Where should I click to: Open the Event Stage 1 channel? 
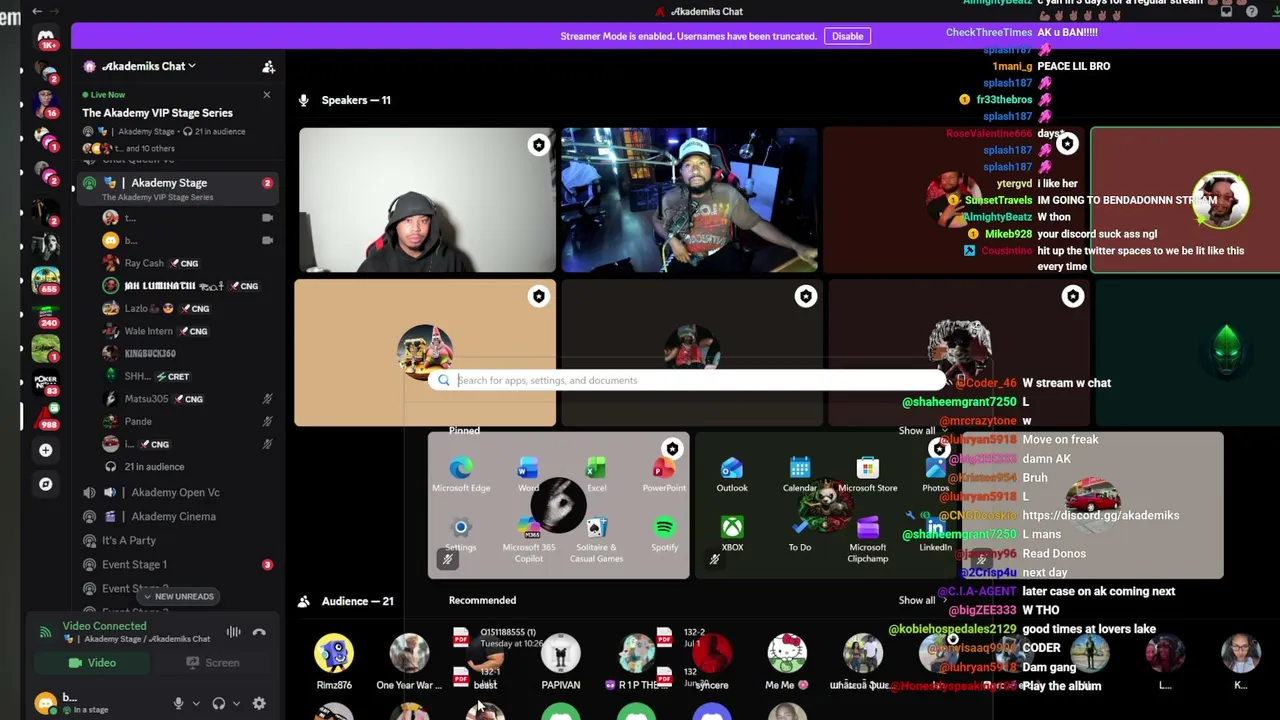click(134, 564)
